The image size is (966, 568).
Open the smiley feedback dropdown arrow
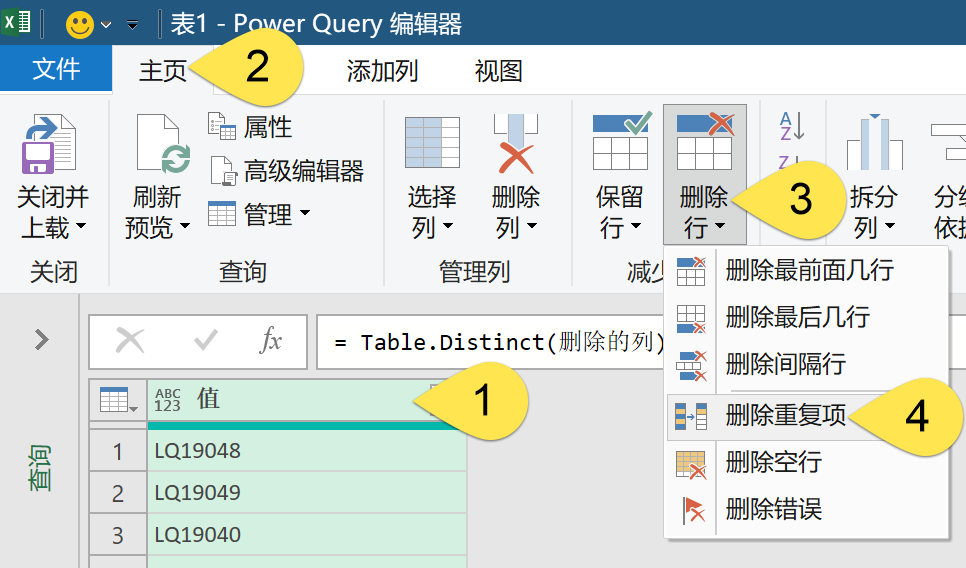(106, 25)
